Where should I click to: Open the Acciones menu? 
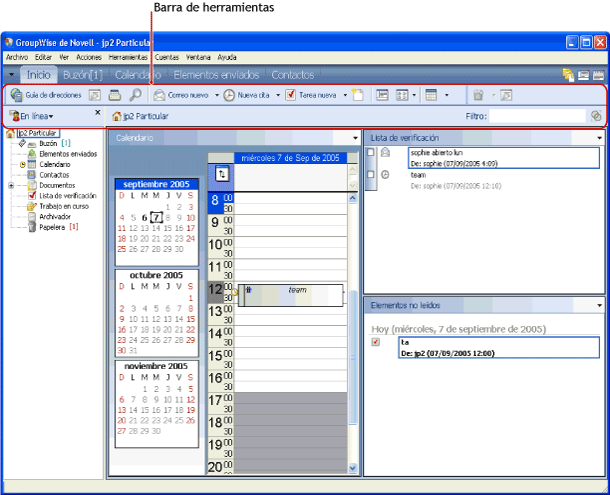tap(89, 57)
